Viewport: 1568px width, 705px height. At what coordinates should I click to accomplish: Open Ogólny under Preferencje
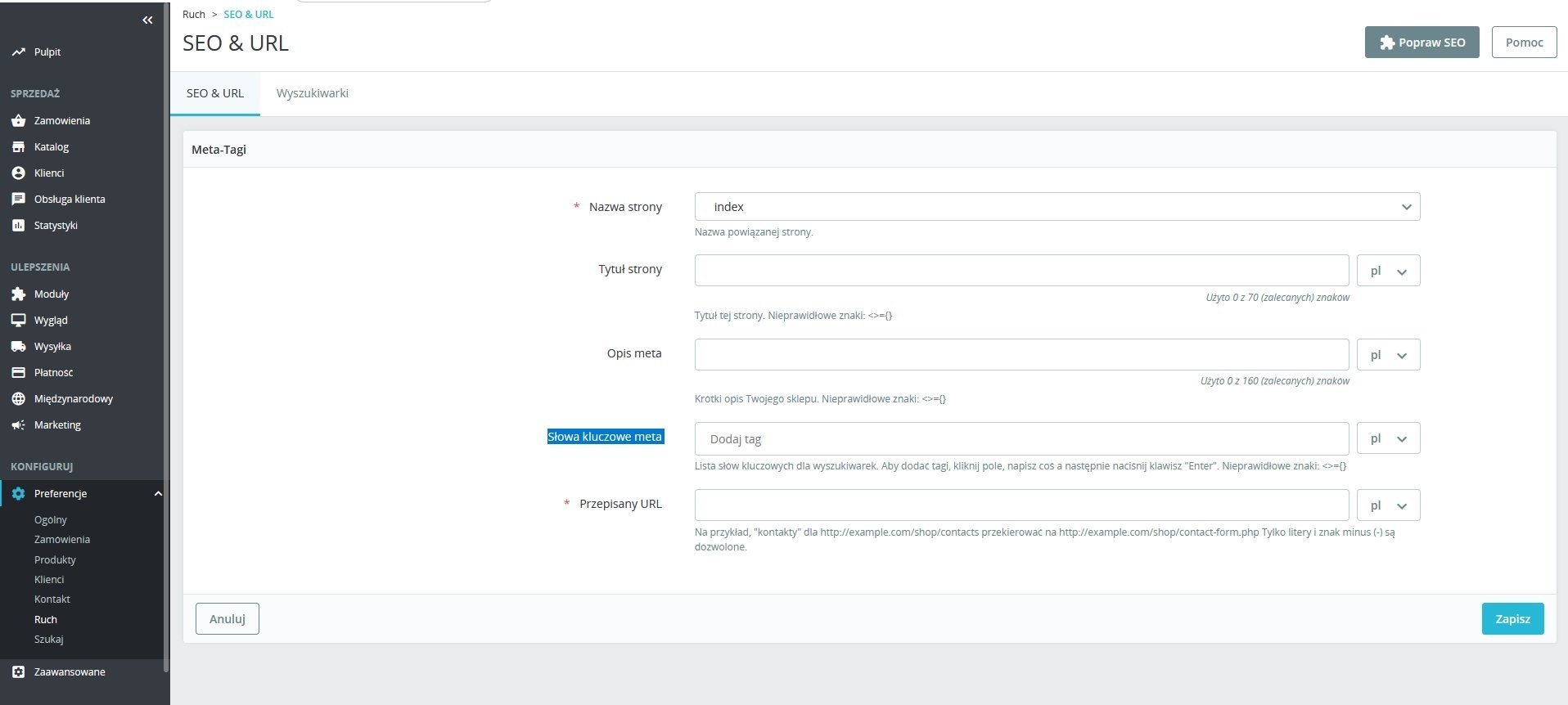click(51, 519)
